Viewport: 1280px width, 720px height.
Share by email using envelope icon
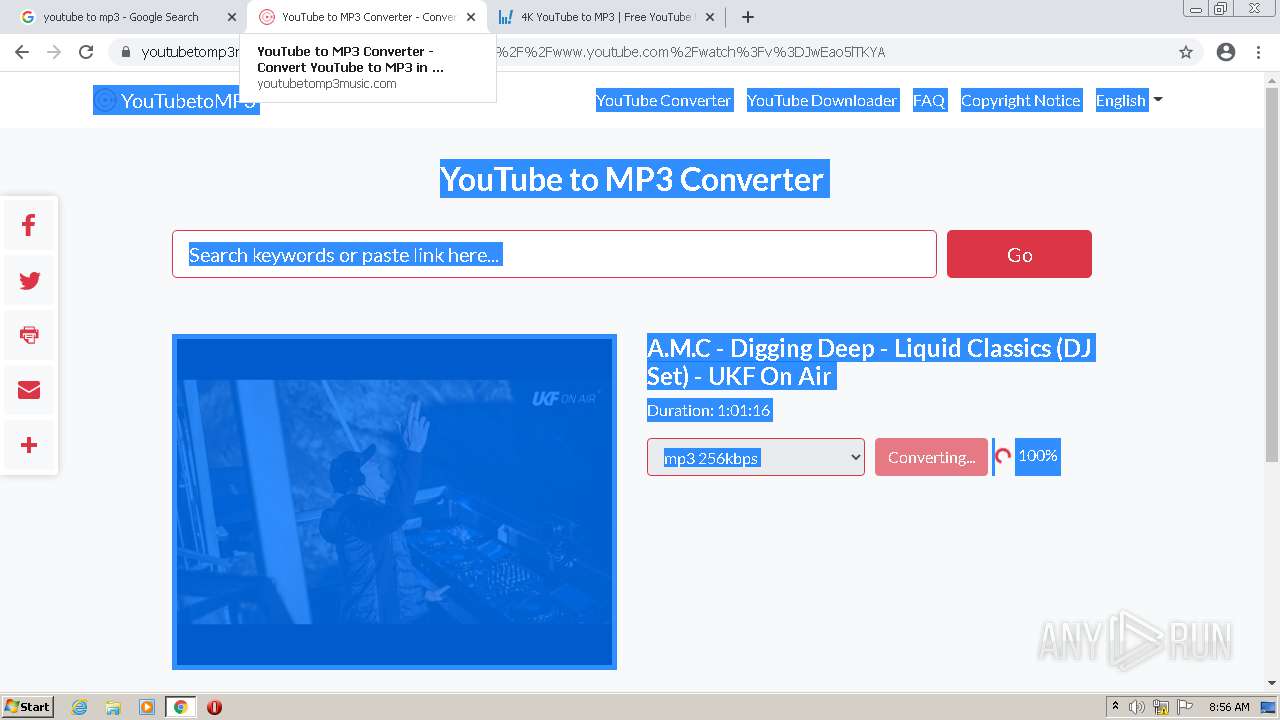click(x=29, y=390)
